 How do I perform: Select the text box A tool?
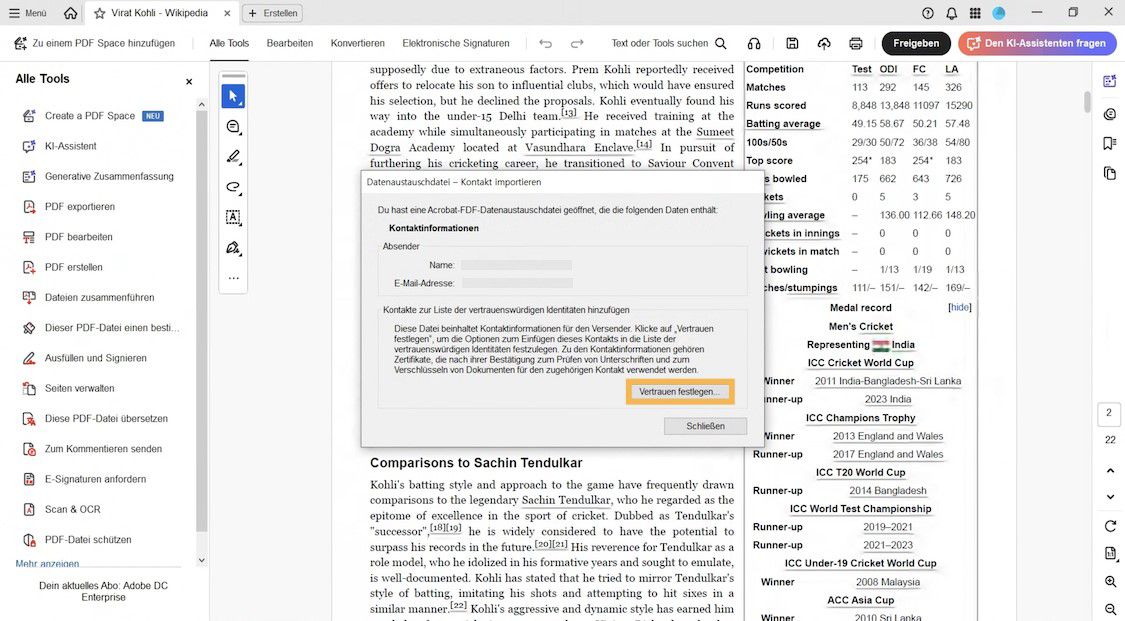[233, 217]
